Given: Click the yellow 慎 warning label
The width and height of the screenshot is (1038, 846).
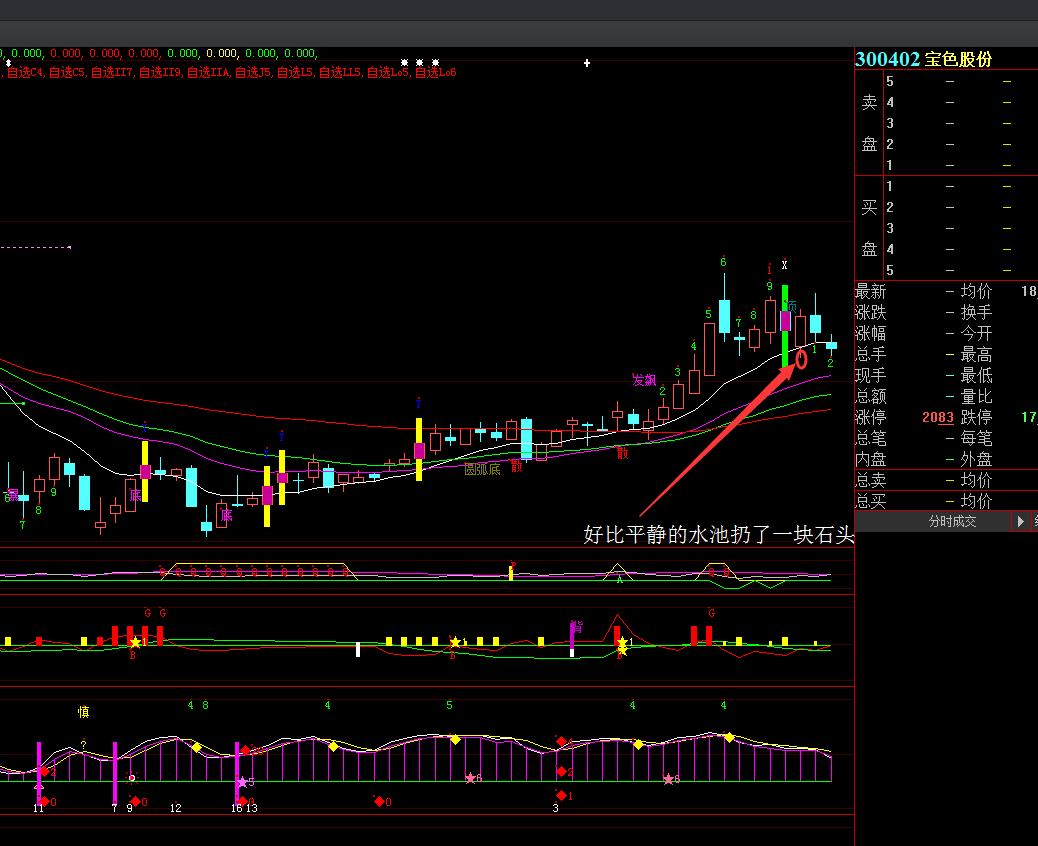Looking at the screenshot, I should (x=84, y=712).
